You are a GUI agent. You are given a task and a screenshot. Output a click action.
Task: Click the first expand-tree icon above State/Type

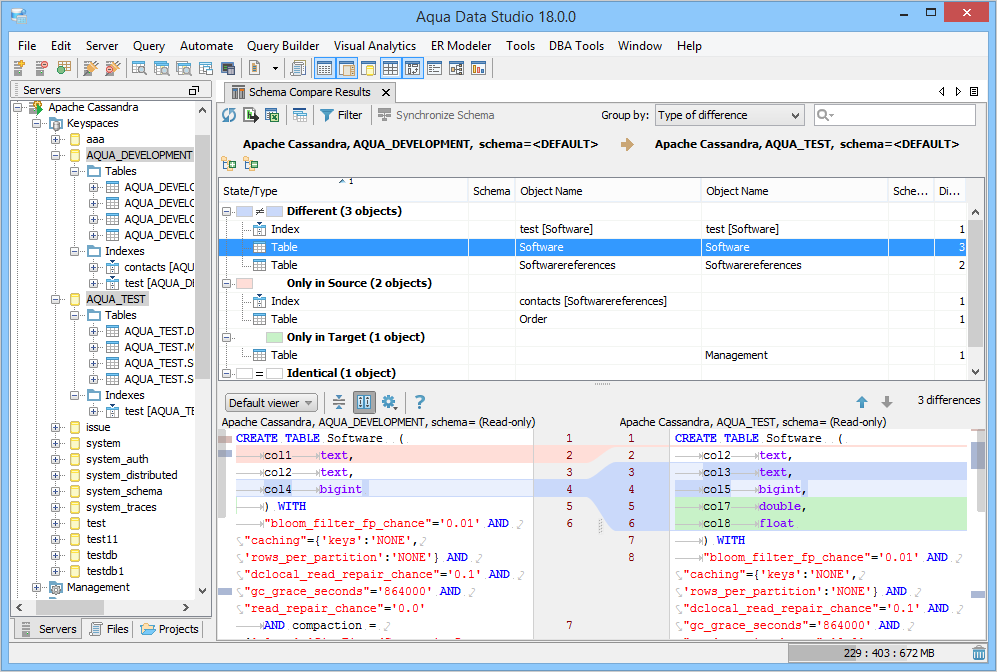pos(229,164)
